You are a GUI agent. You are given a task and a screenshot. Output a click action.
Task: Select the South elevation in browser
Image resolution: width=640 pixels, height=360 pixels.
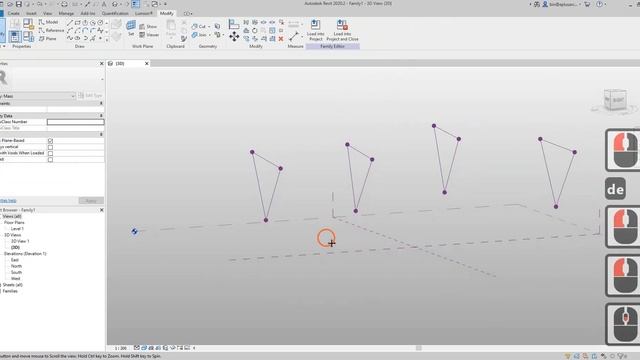click(x=16, y=272)
